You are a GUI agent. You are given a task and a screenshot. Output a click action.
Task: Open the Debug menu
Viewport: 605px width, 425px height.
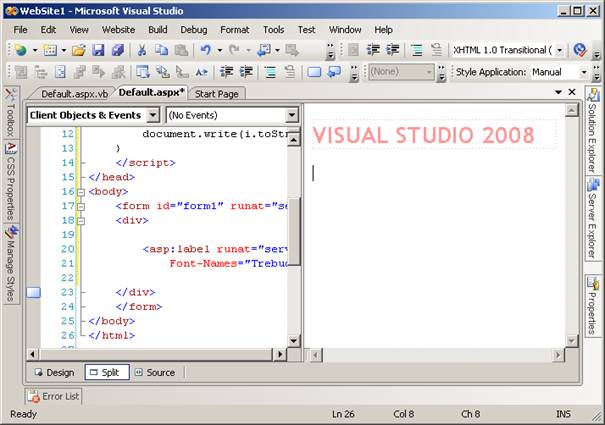(194, 30)
